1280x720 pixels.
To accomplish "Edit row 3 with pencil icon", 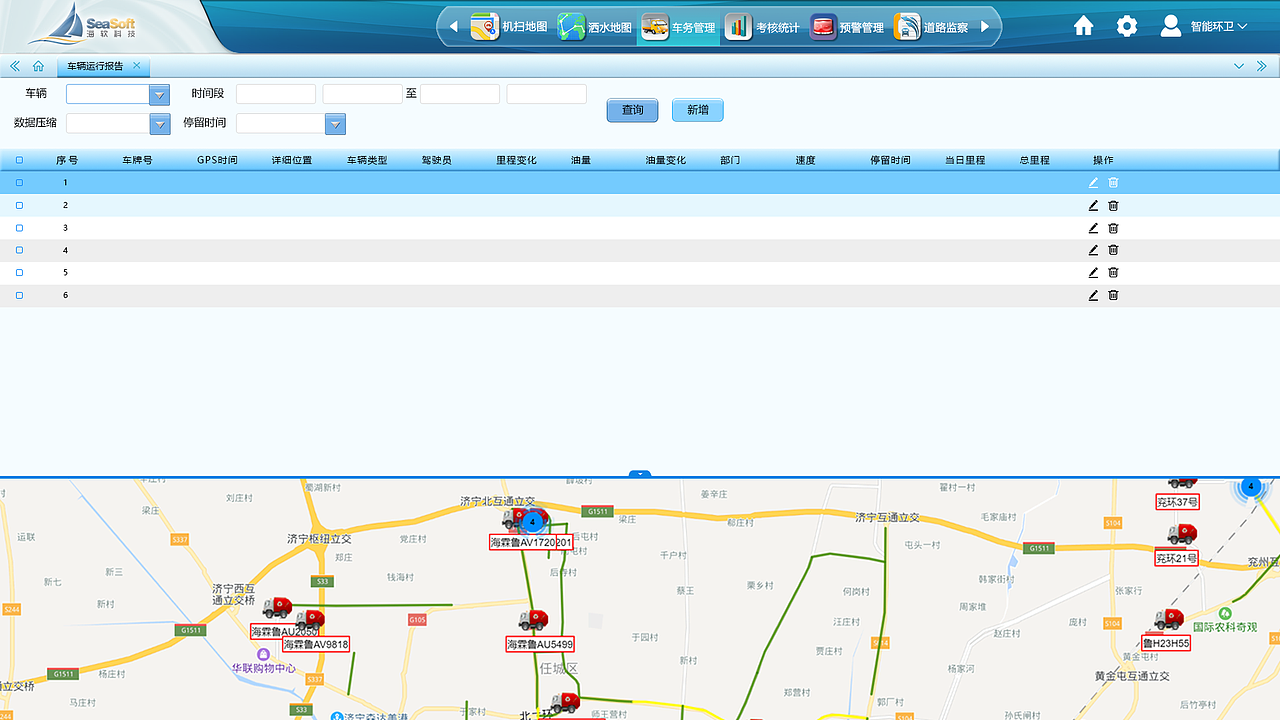I will click(x=1093, y=228).
